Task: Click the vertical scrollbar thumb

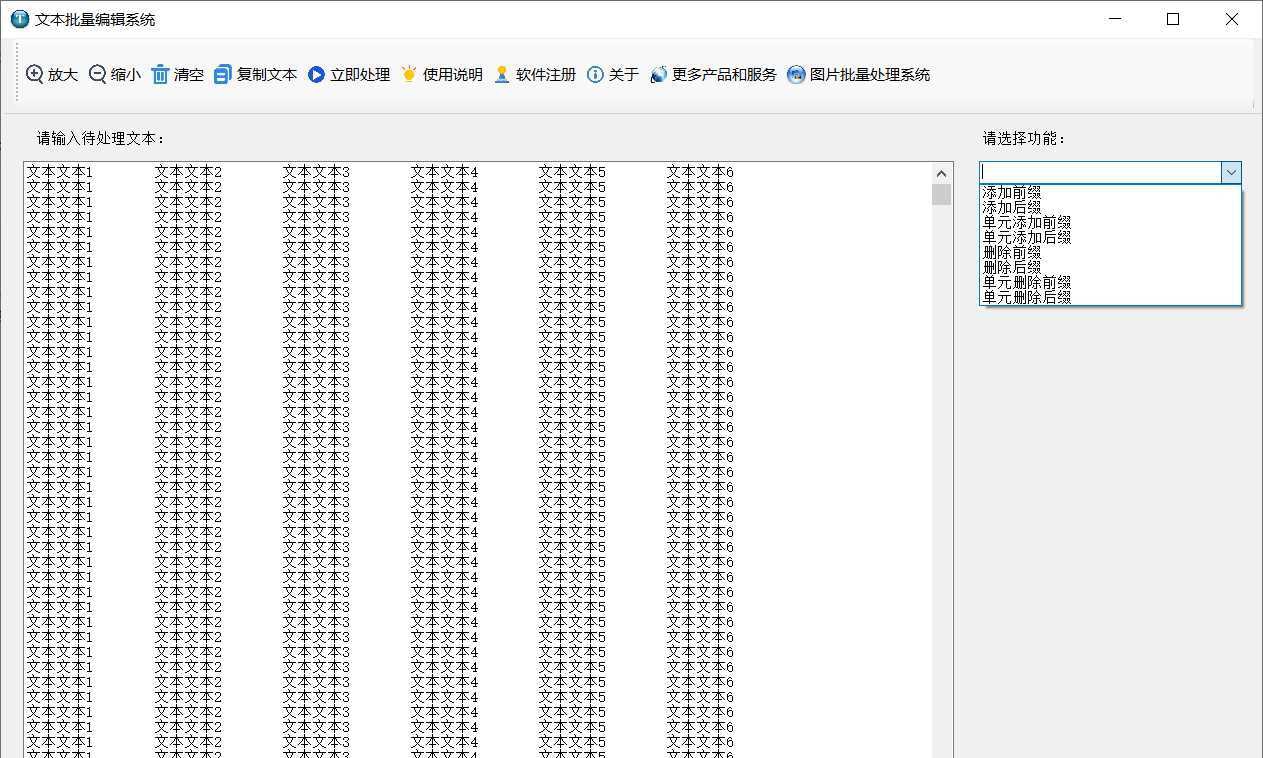Action: pos(941,194)
